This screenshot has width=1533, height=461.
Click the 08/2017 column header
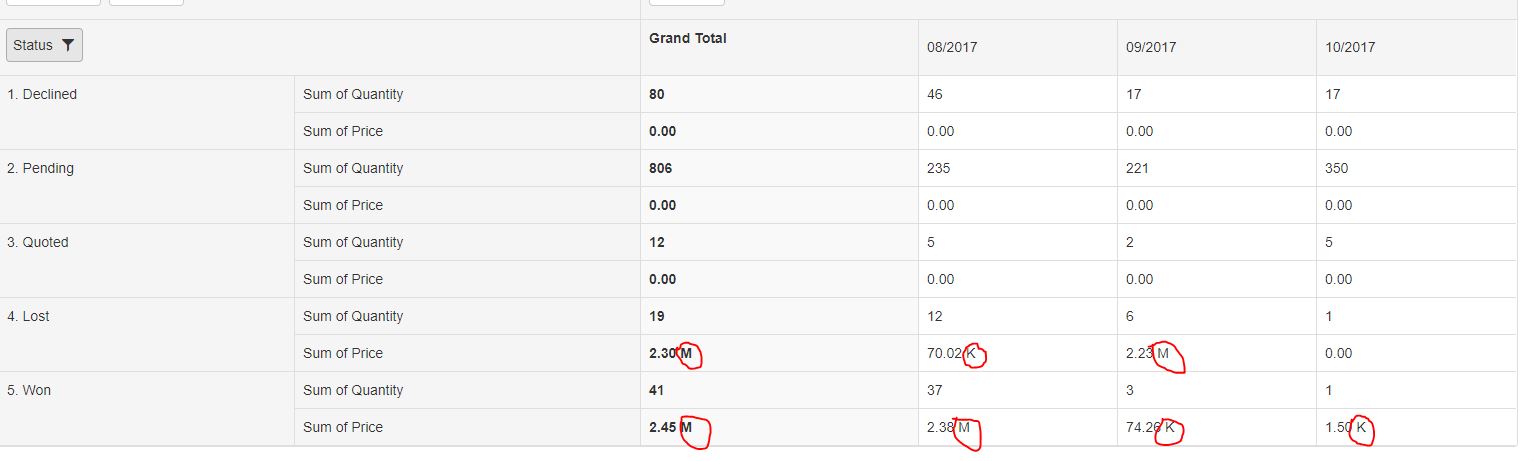coord(951,47)
